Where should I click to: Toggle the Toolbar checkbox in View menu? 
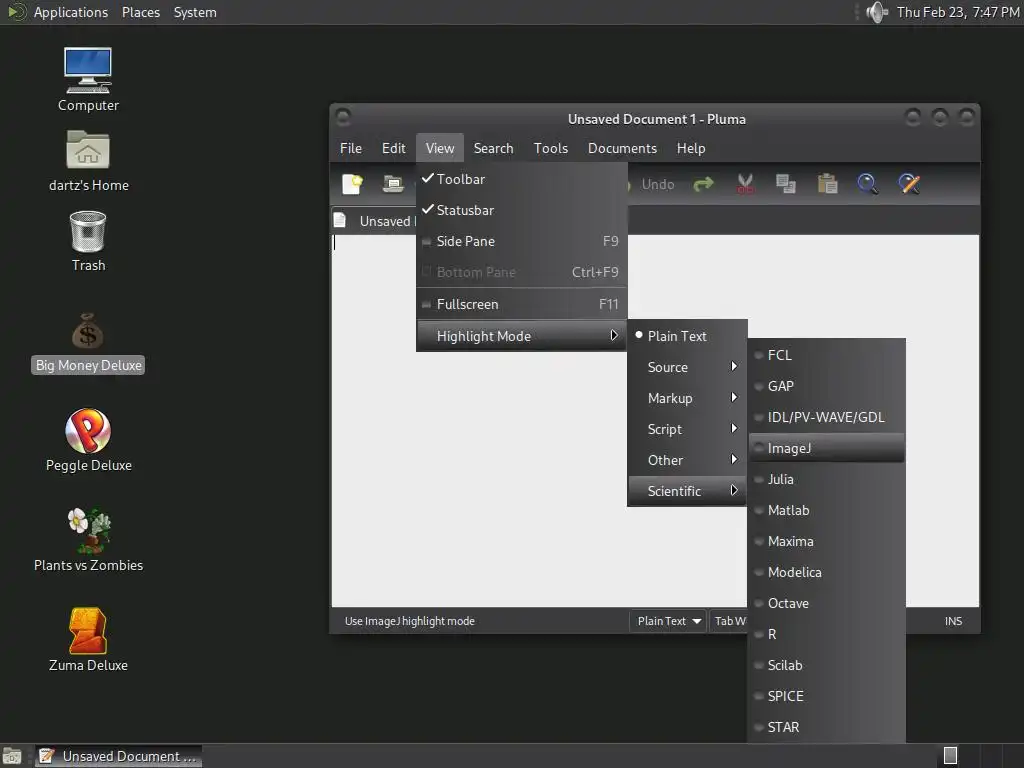(521, 179)
